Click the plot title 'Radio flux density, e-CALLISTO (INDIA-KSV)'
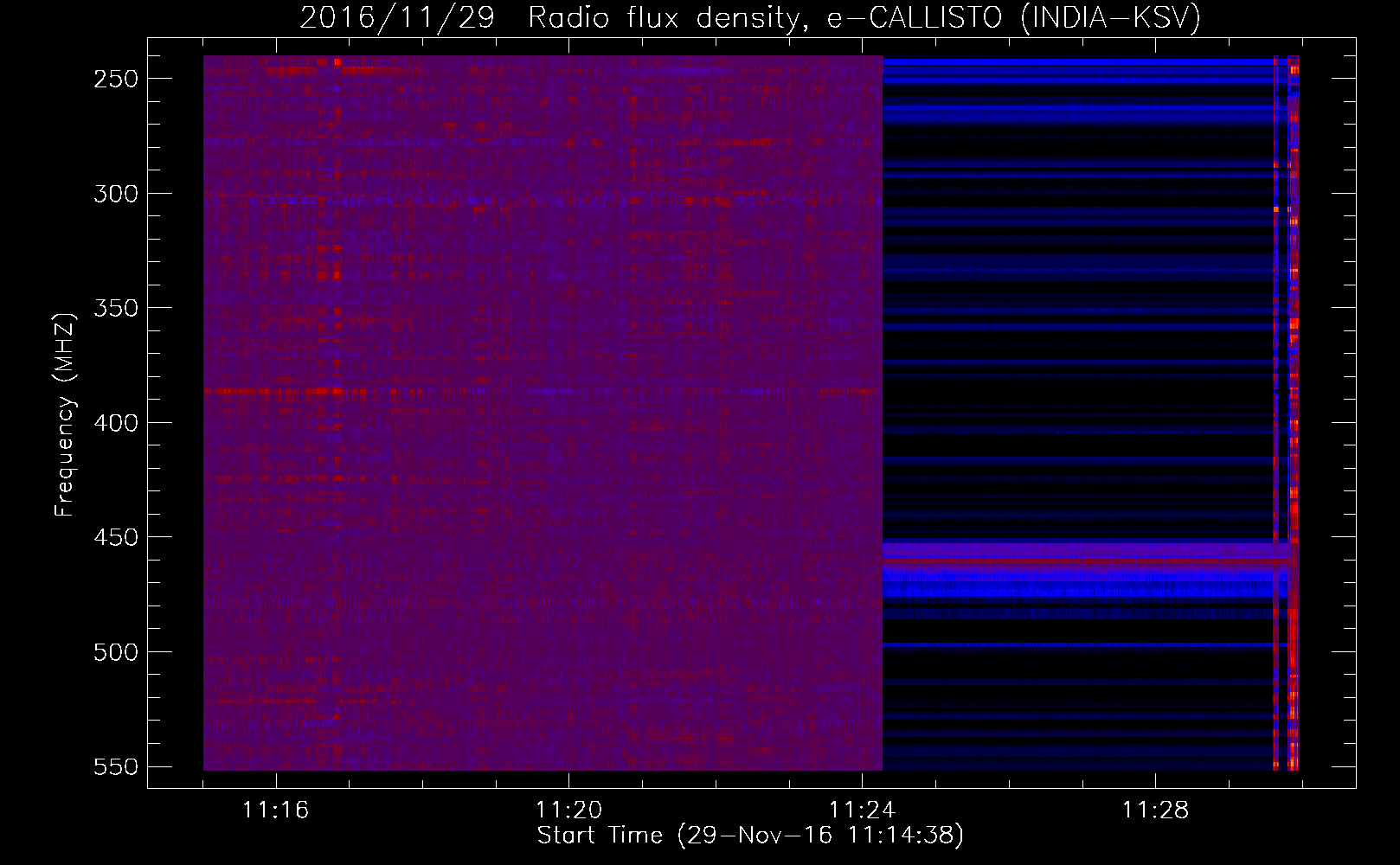Image resolution: width=1400 pixels, height=865 pixels. pos(864,17)
